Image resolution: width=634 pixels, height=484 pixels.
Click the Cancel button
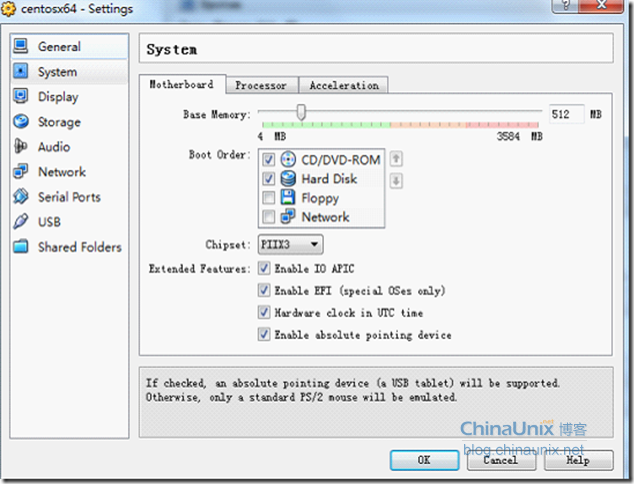coord(501,460)
